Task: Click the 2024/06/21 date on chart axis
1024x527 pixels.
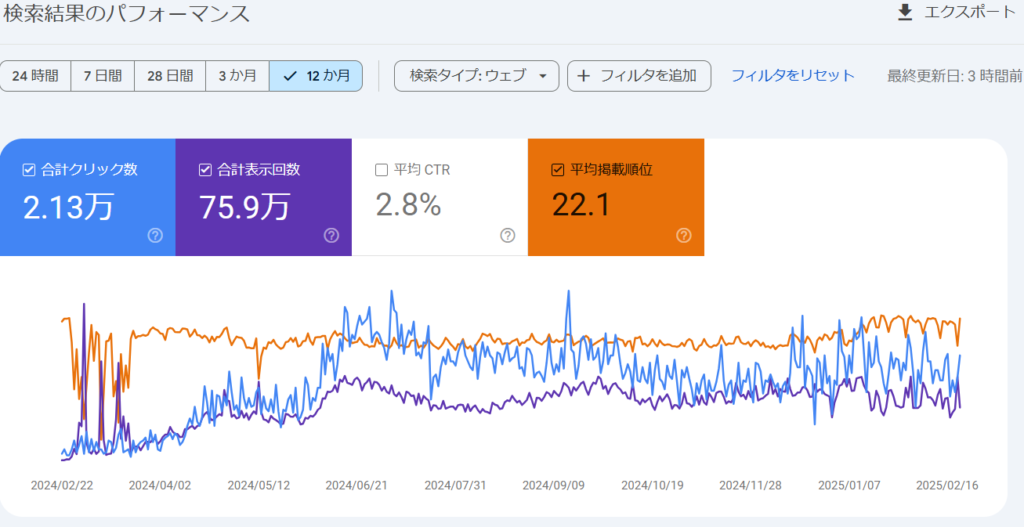Action: coord(355,485)
